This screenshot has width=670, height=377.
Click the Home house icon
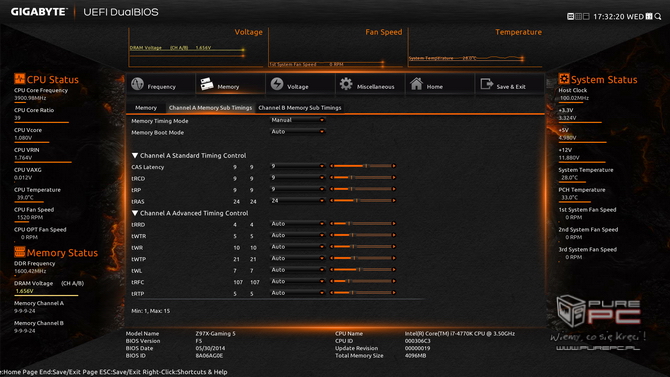click(416, 84)
